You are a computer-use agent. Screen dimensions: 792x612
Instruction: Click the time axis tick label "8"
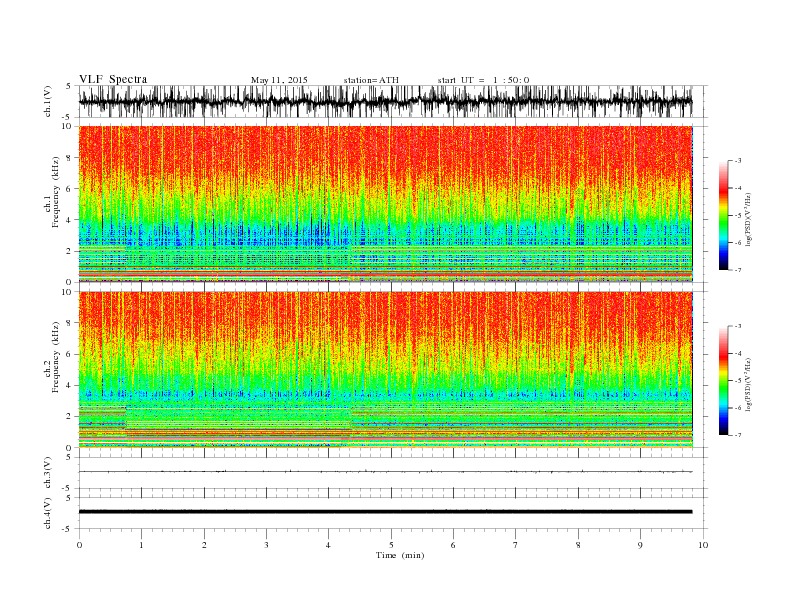click(578, 545)
